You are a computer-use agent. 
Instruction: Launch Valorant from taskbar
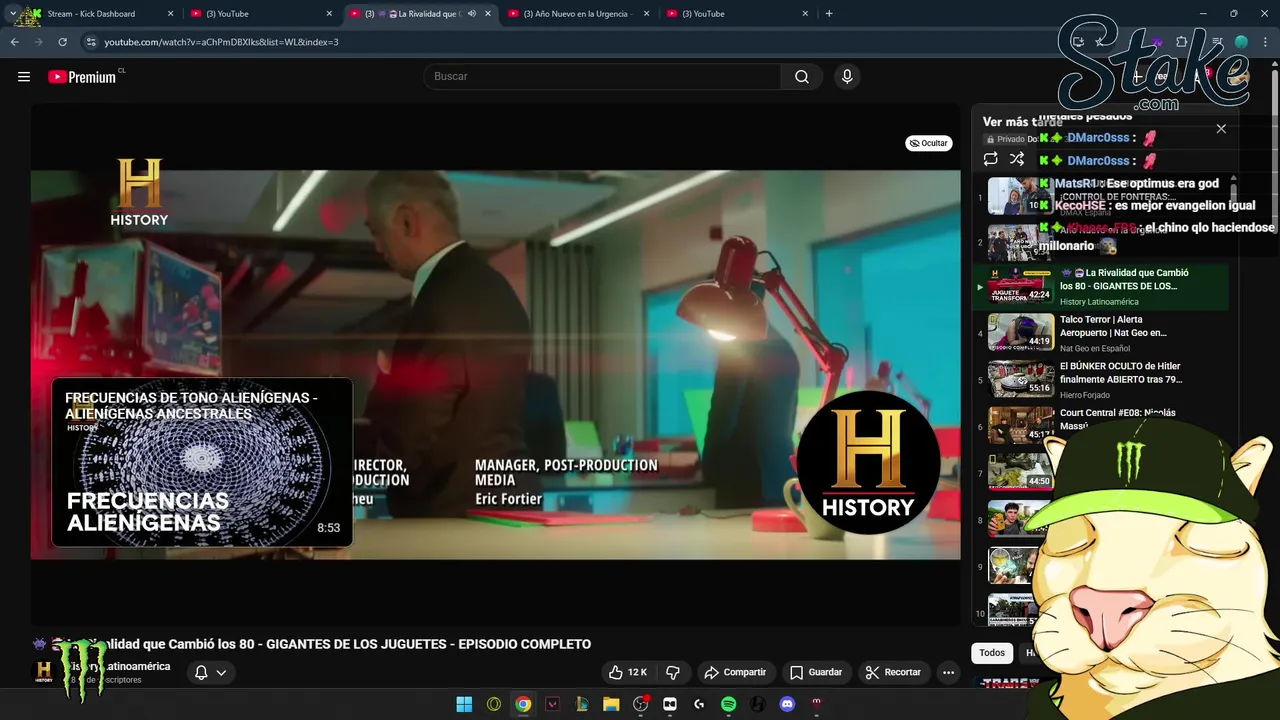(552, 704)
